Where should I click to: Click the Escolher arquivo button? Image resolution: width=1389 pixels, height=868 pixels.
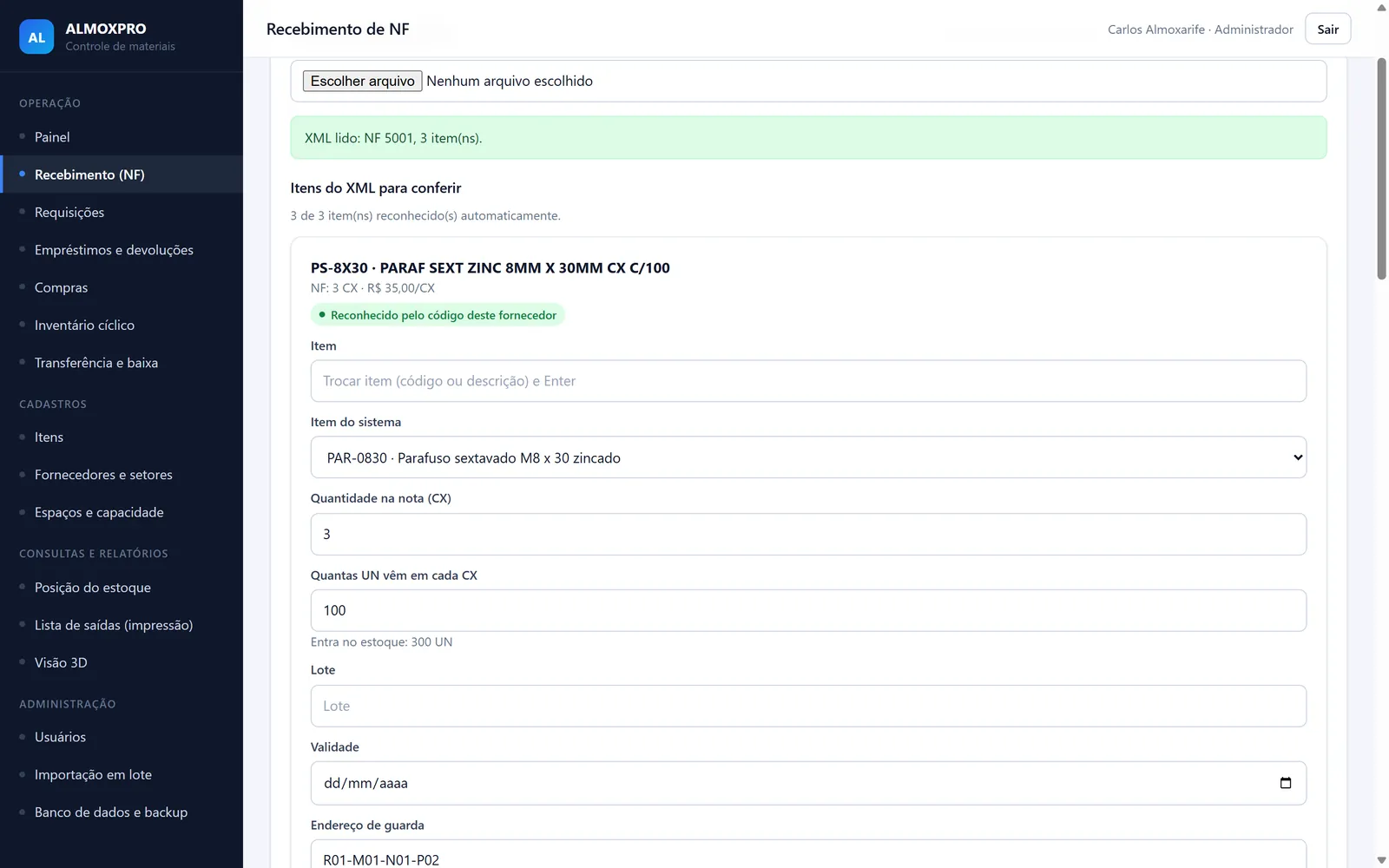[x=362, y=81]
